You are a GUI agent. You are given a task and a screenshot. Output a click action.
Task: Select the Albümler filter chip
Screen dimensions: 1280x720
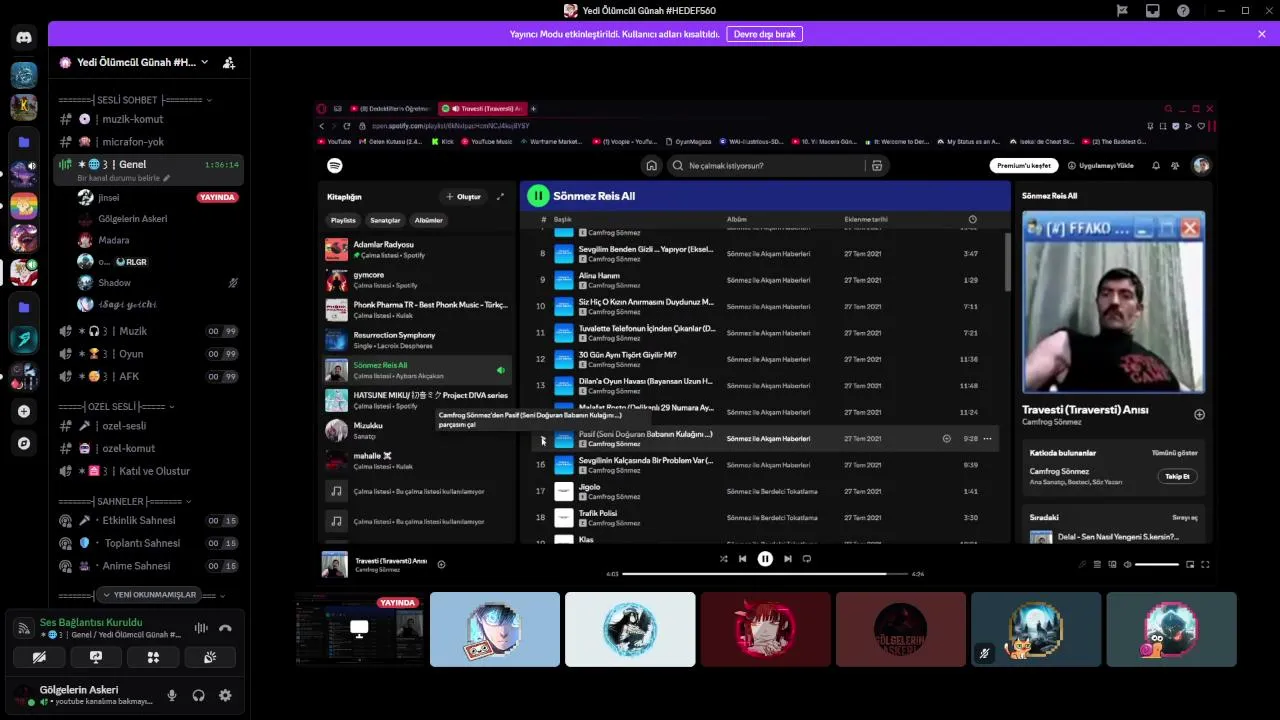tap(428, 220)
